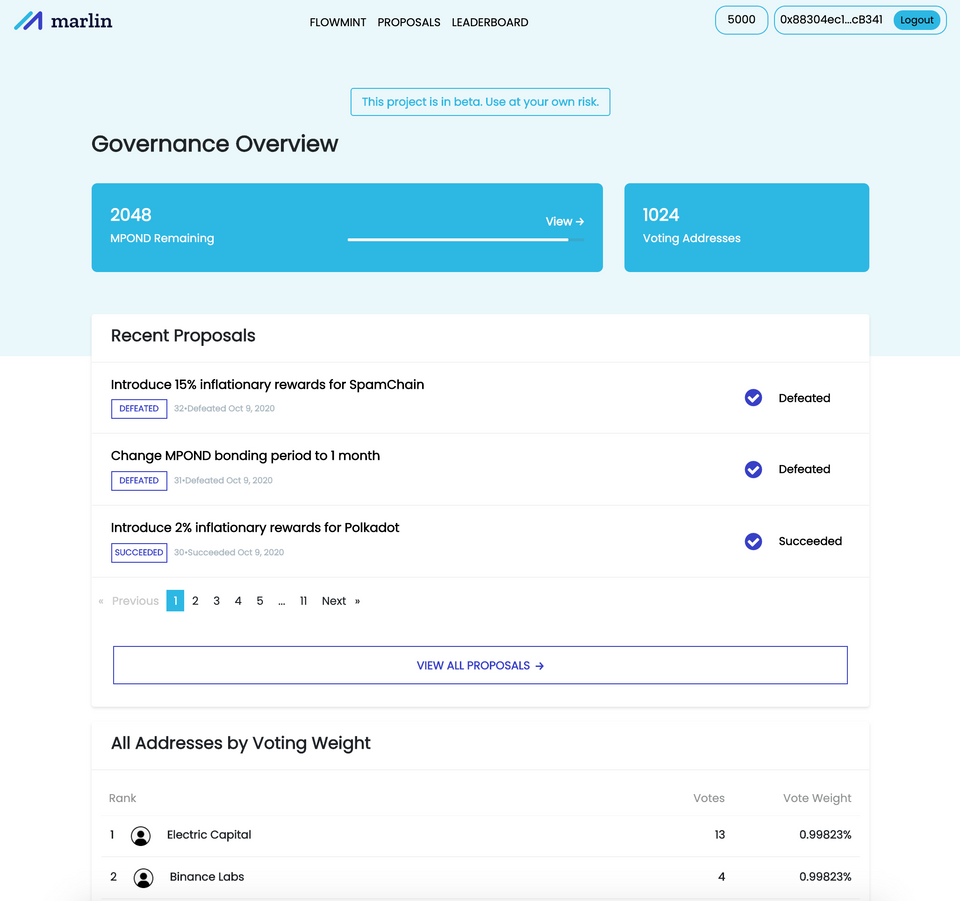Click the checkmark icon for MPOND bonding proposal
This screenshot has height=901, width=960.
point(753,469)
